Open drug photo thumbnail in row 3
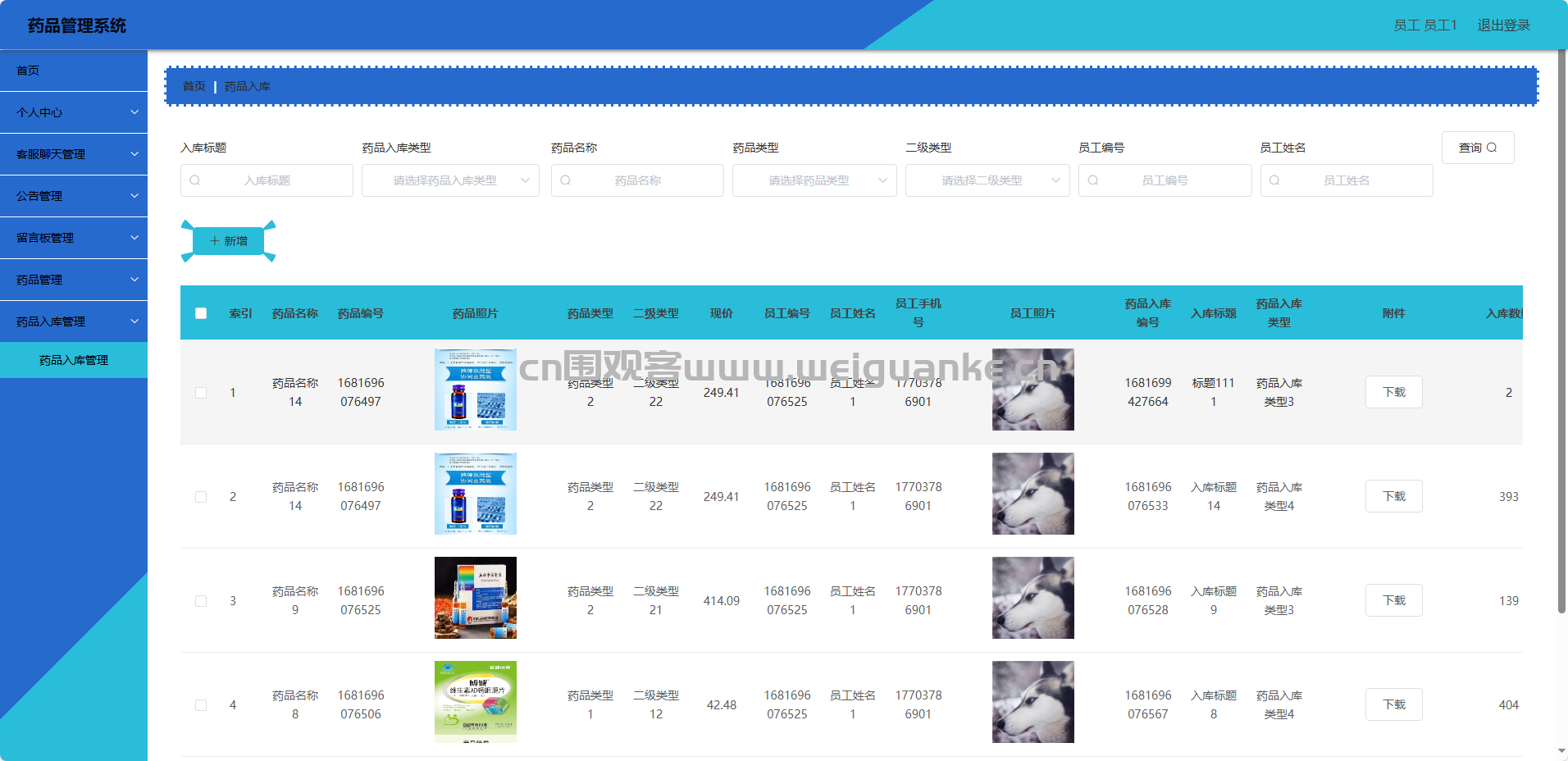 point(476,598)
